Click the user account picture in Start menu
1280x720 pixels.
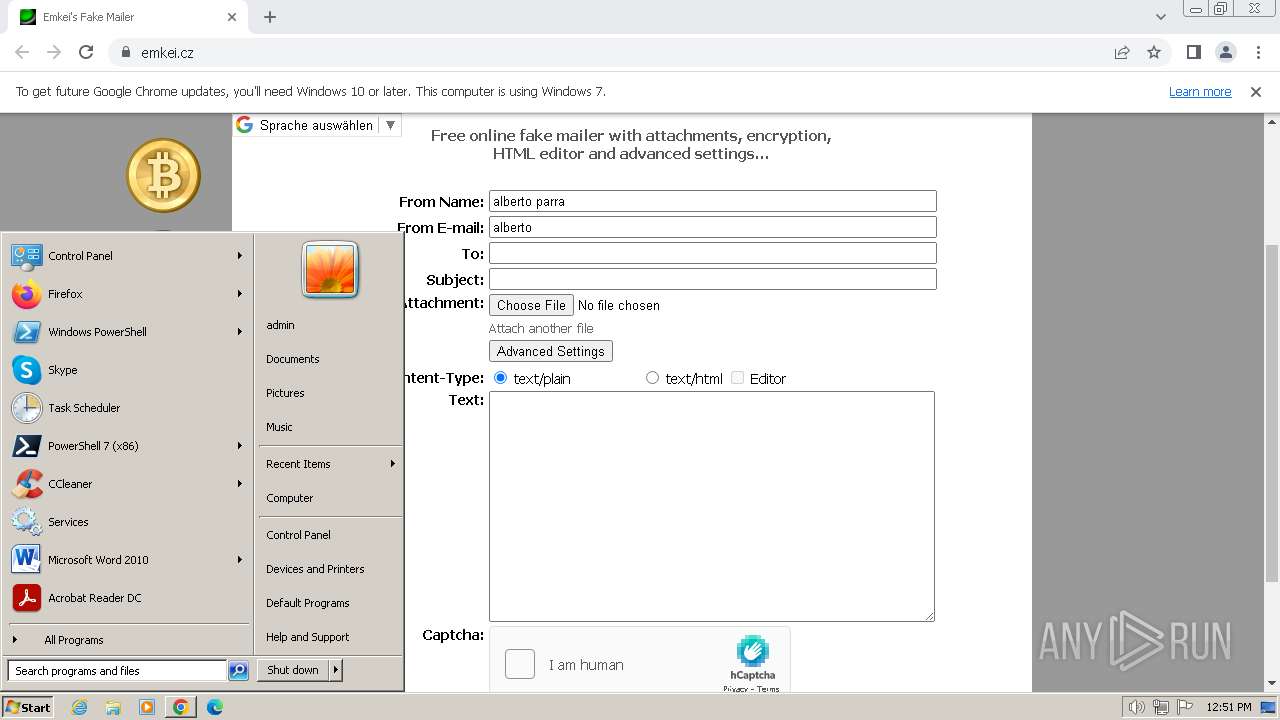(330, 270)
